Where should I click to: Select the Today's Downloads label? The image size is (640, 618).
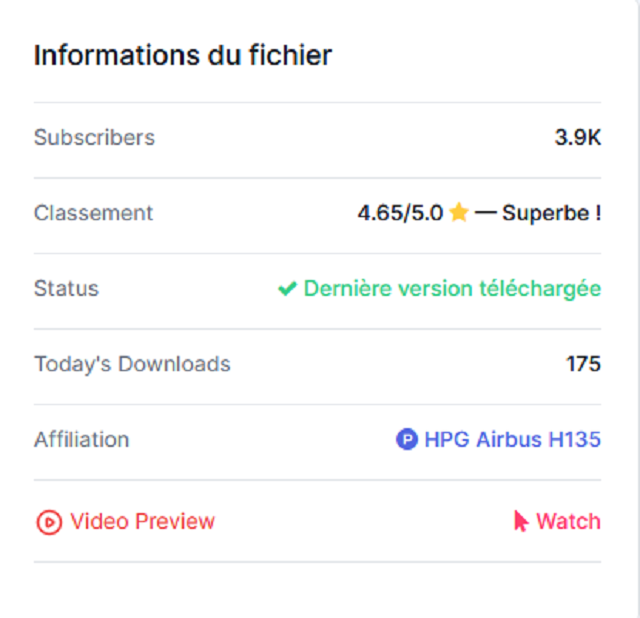click(x=132, y=363)
